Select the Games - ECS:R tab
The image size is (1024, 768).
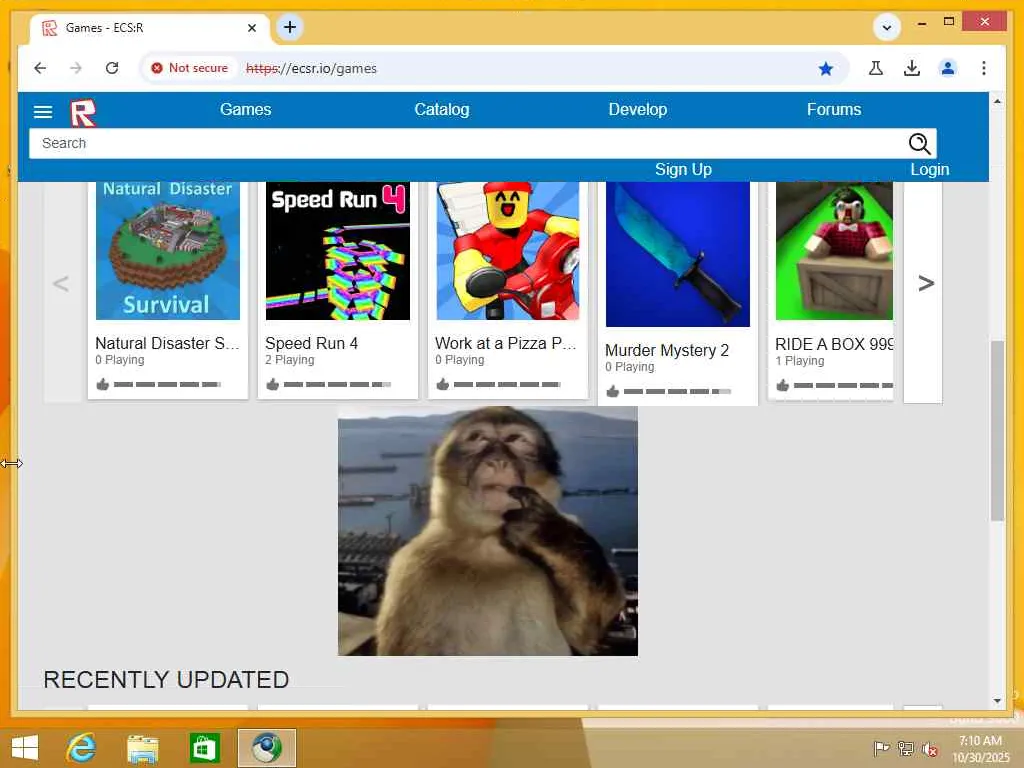pyautogui.click(x=149, y=28)
